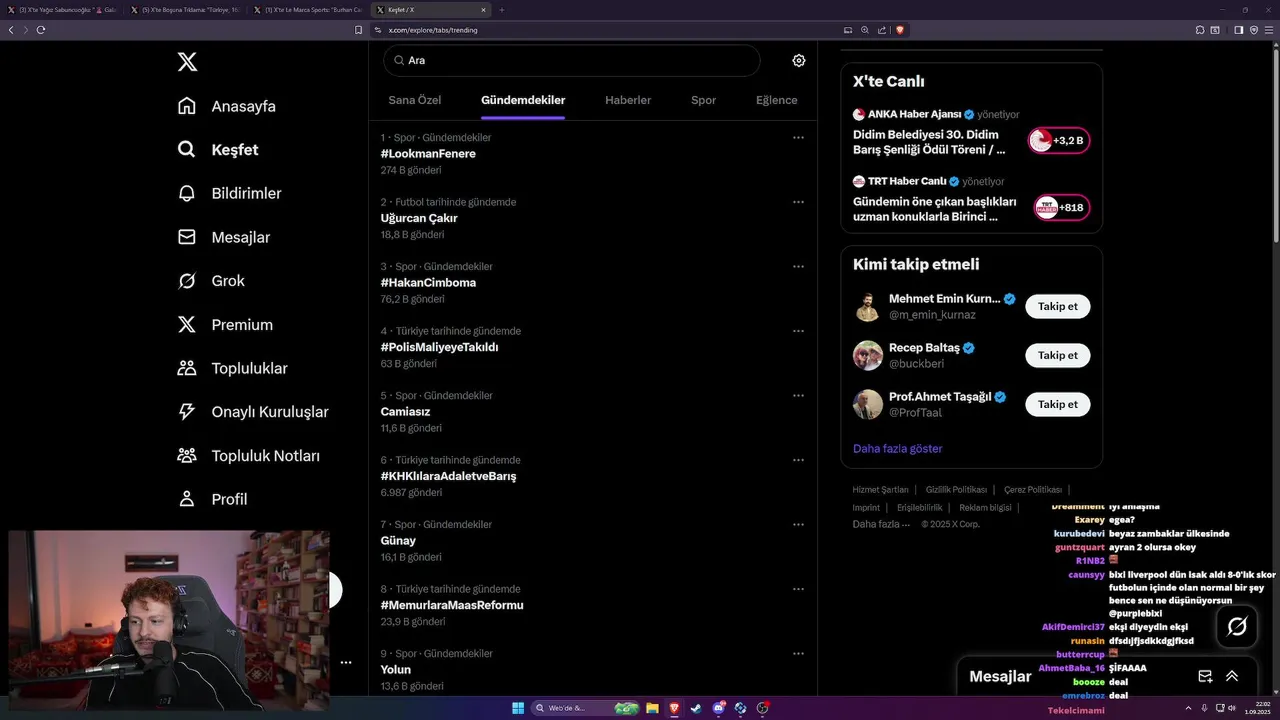Follow Recep Baltaş
The width and height of the screenshot is (1280, 720).
[x=1058, y=355]
